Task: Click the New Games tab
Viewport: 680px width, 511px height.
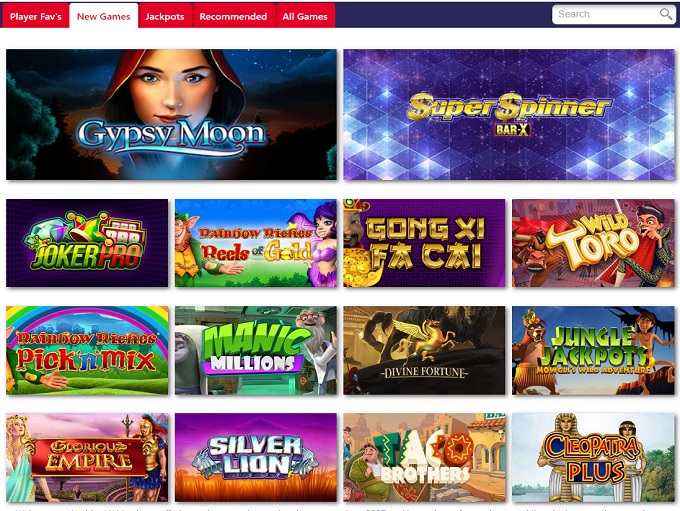Action: tap(104, 16)
